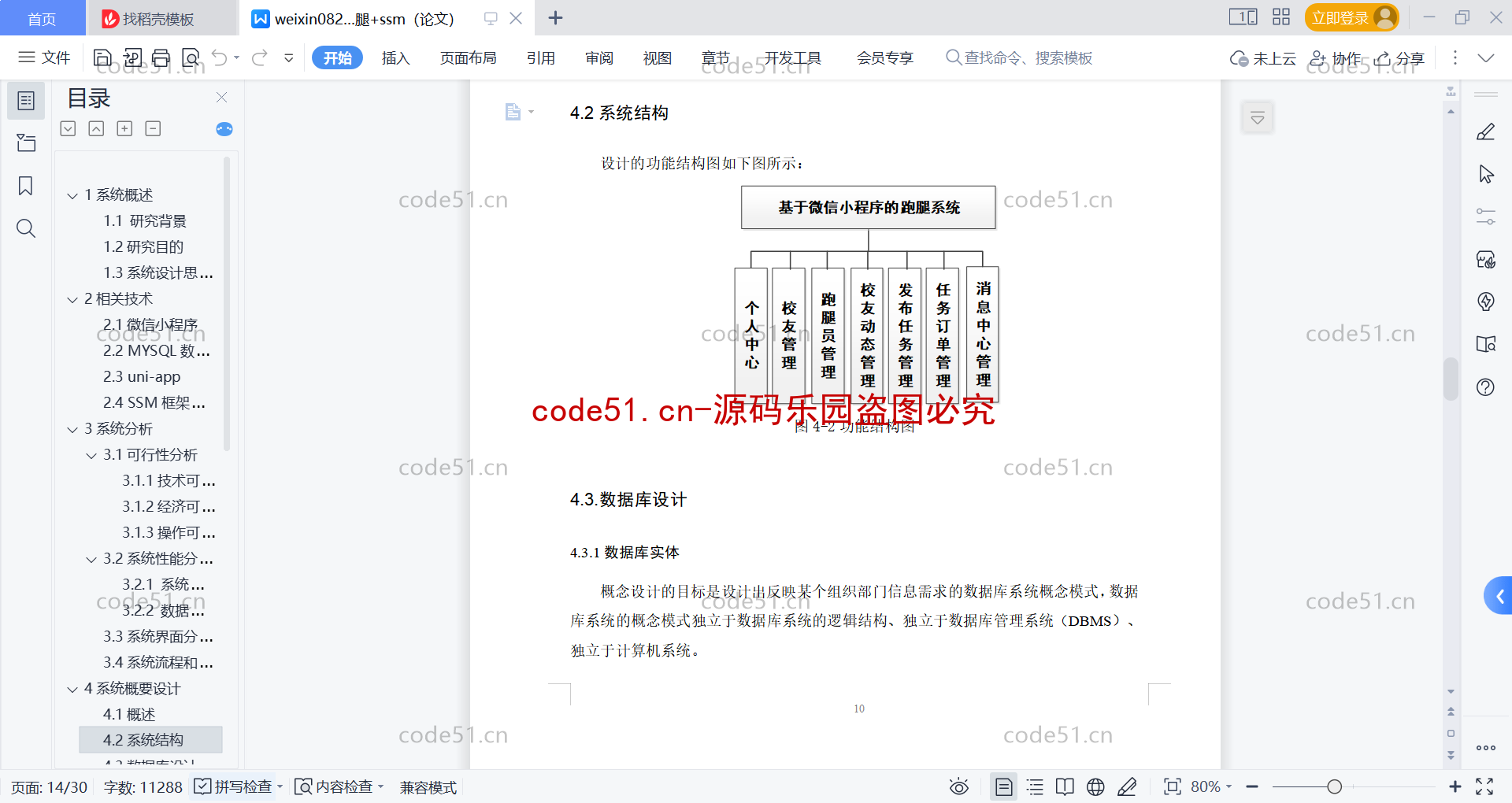This screenshot has height=803, width=1512.
Task: Click the 立即登录 button
Action: (x=1351, y=17)
